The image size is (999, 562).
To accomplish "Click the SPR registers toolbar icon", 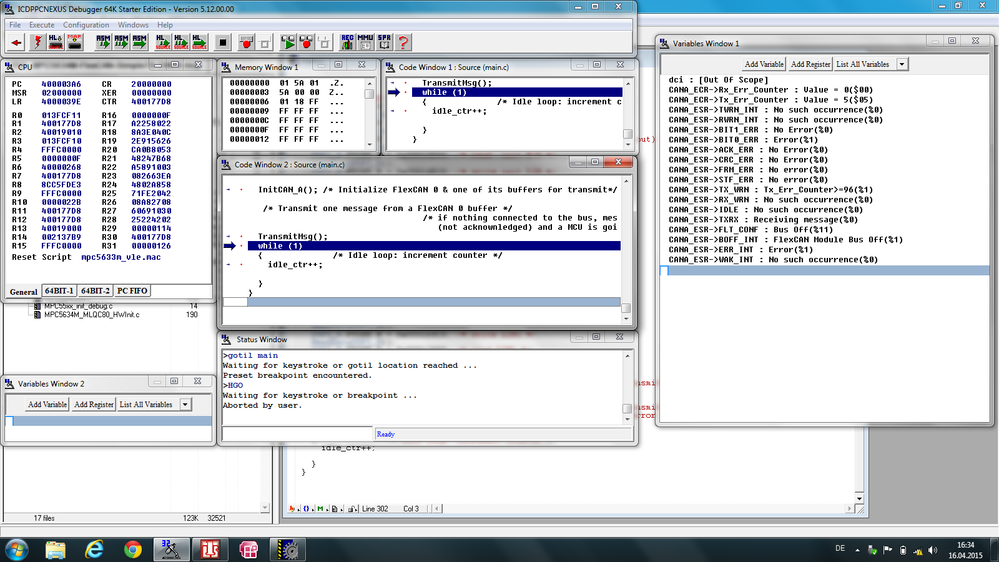I will click(x=384, y=43).
